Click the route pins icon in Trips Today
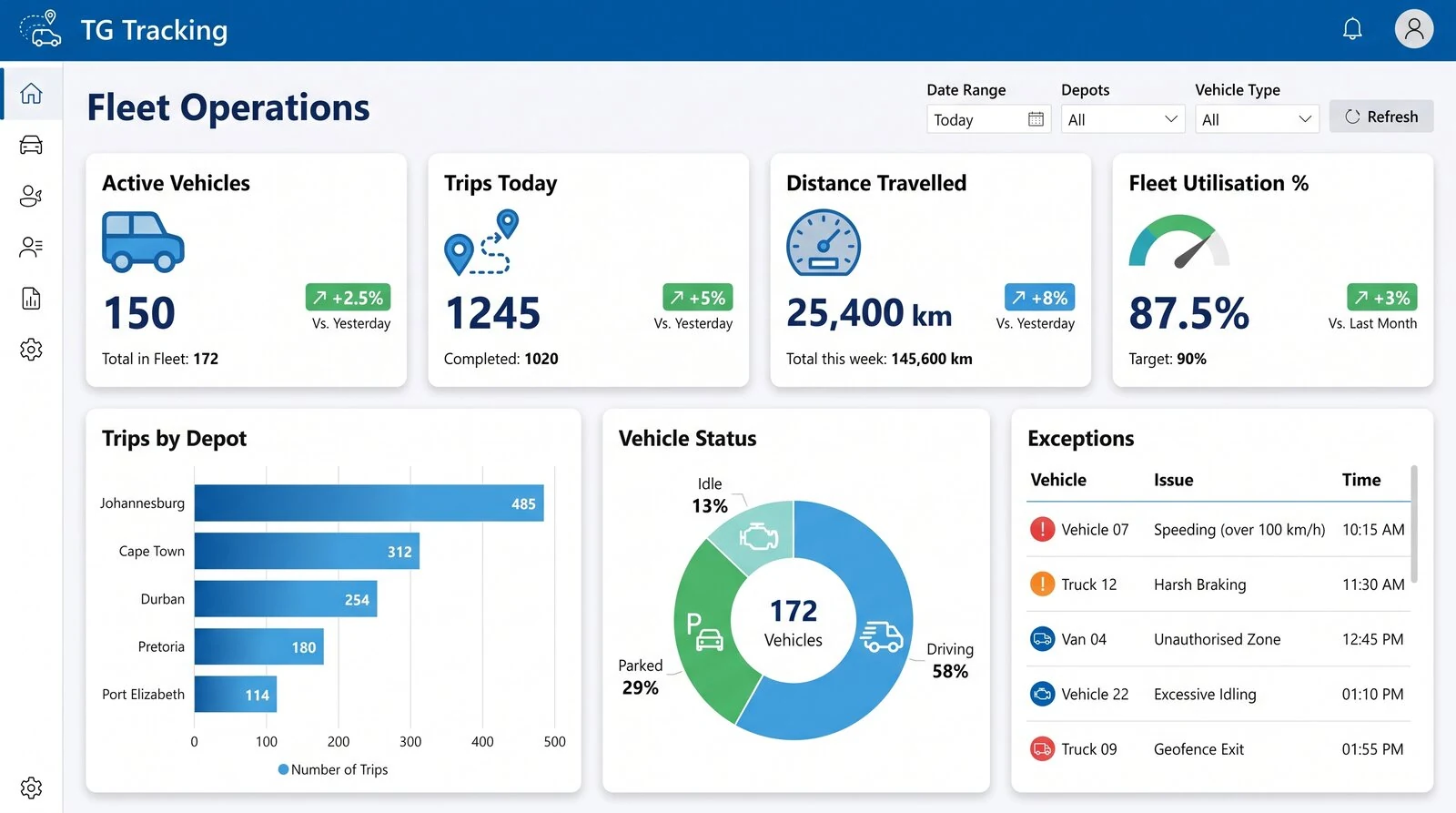 pos(481,242)
